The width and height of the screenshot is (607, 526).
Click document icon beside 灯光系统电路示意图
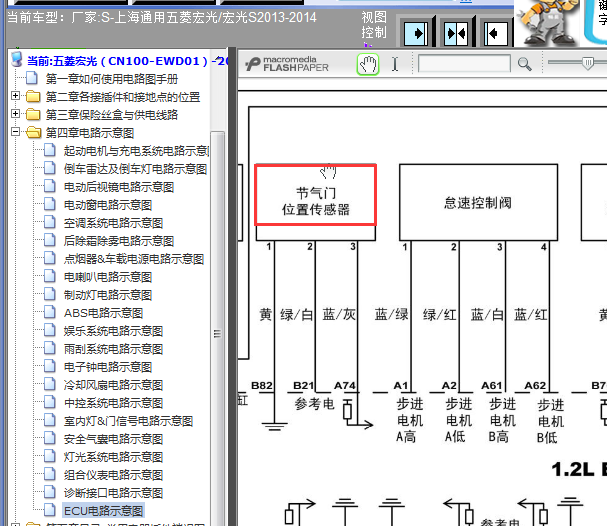(x=50, y=456)
